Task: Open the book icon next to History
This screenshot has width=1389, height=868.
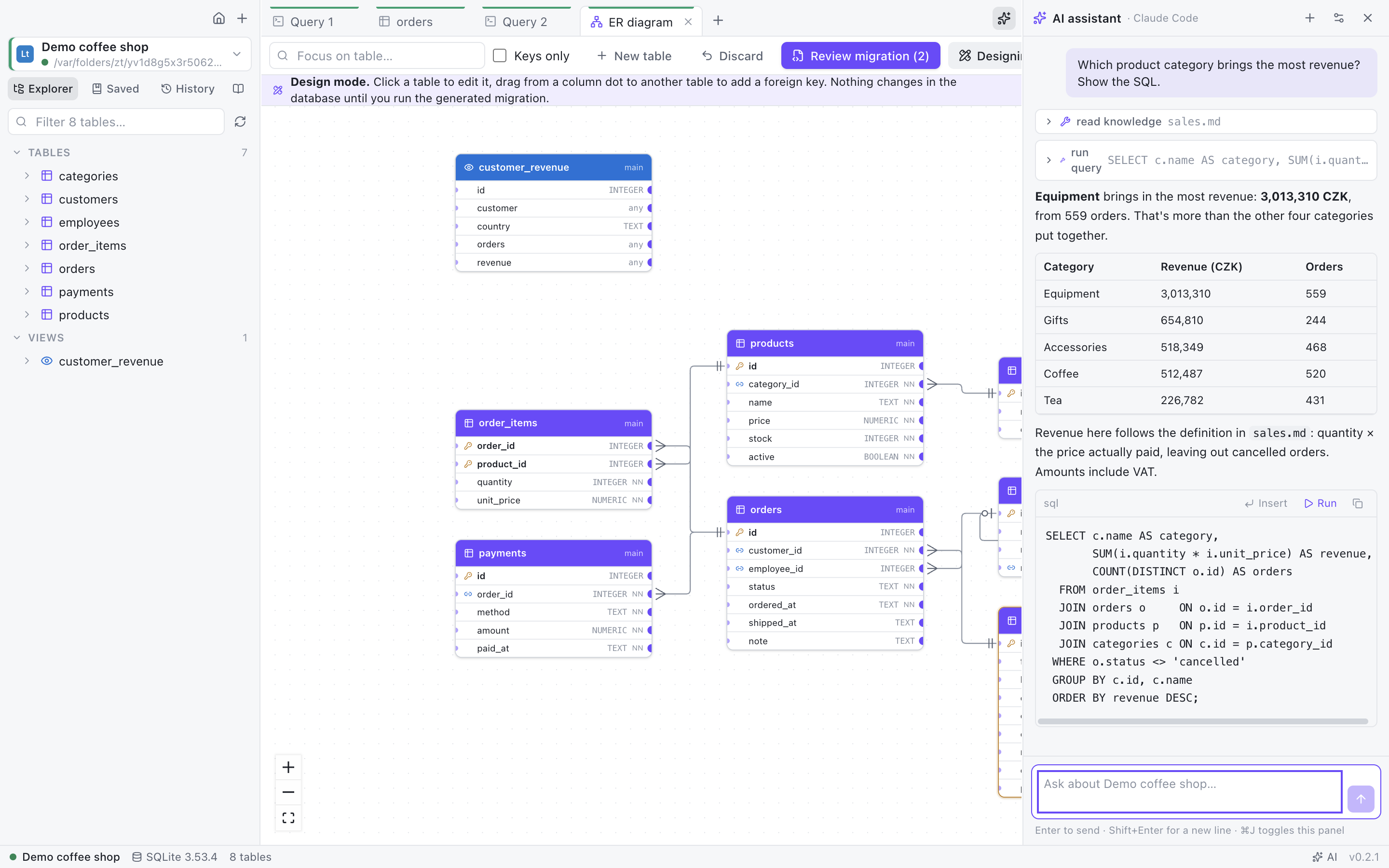Action: tap(238, 88)
